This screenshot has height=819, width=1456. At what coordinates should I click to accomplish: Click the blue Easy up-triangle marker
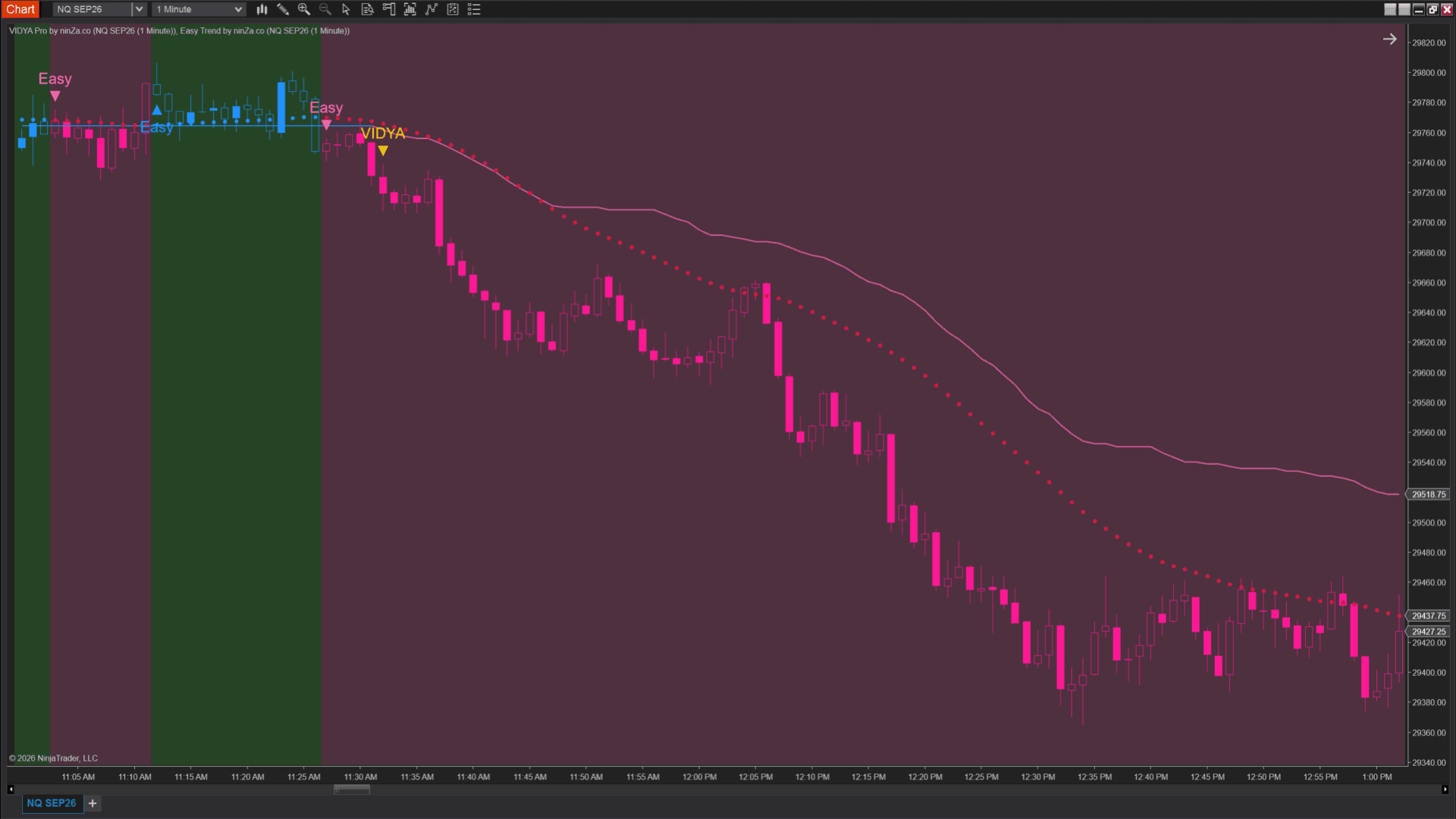coord(157,110)
